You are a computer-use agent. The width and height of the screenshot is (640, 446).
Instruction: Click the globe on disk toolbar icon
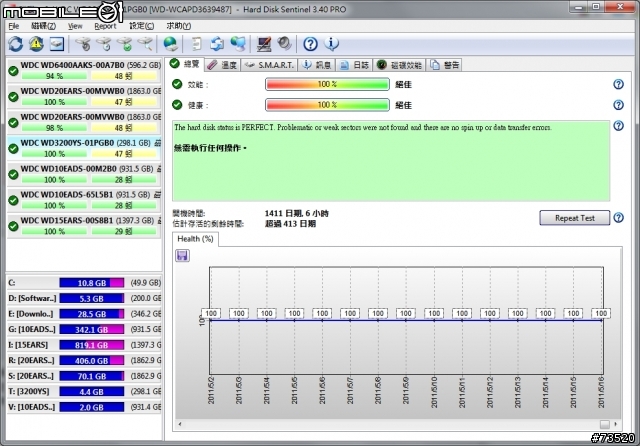point(170,44)
